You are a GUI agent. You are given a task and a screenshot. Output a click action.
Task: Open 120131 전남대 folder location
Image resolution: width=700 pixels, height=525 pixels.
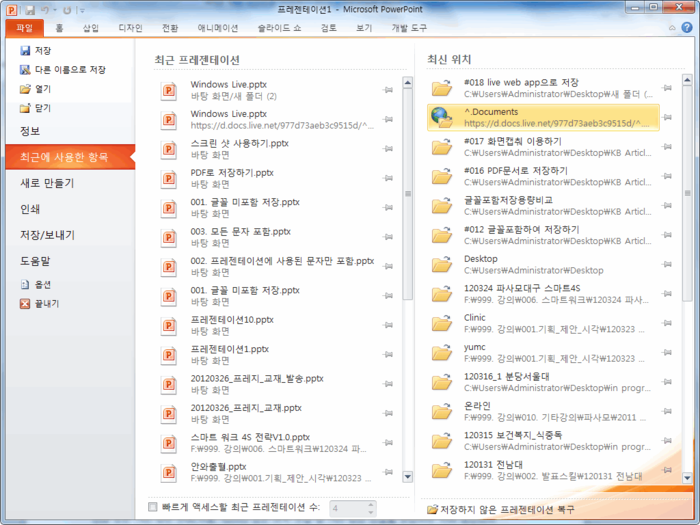tap(545, 470)
